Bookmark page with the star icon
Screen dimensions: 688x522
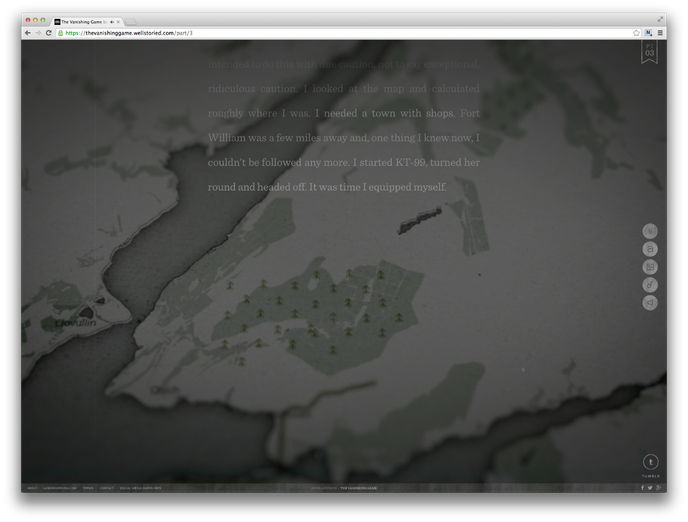click(x=636, y=33)
